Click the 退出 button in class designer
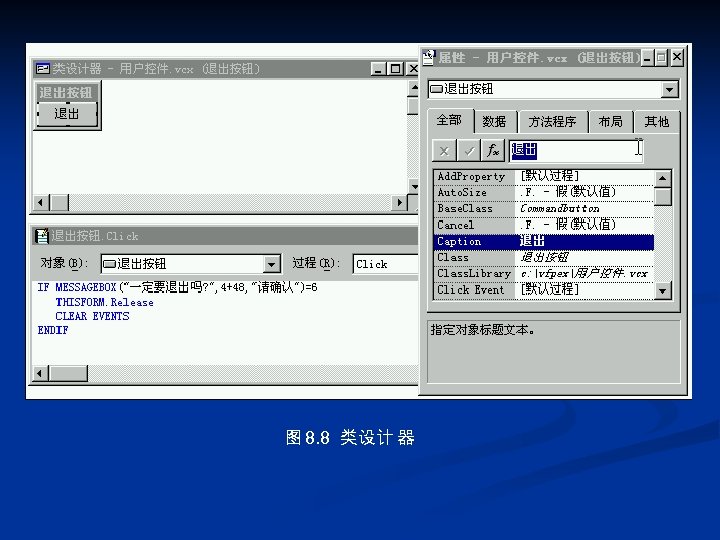Screen dimensions: 720x540 point(67,113)
